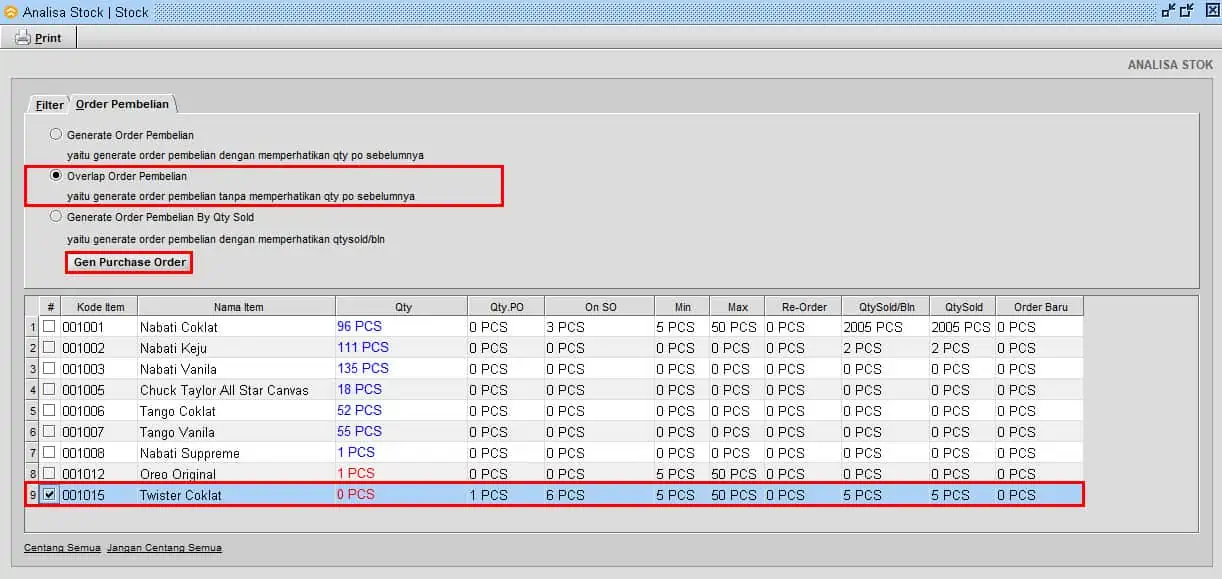The width and height of the screenshot is (1222, 579).
Task: Check the Tango Coklat row checkbox
Action: point(49,411)
